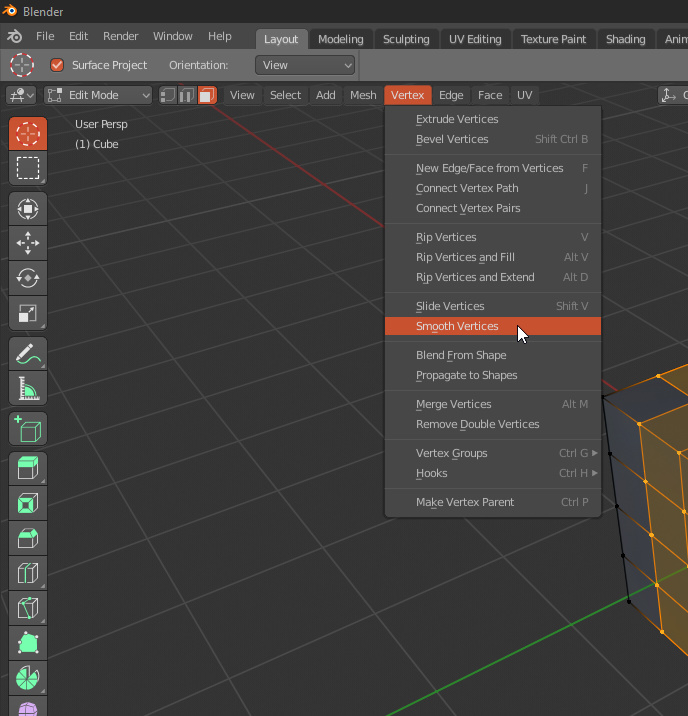Select the Spin tool
The height and width of the screenshot is (716, 688).
28,678
